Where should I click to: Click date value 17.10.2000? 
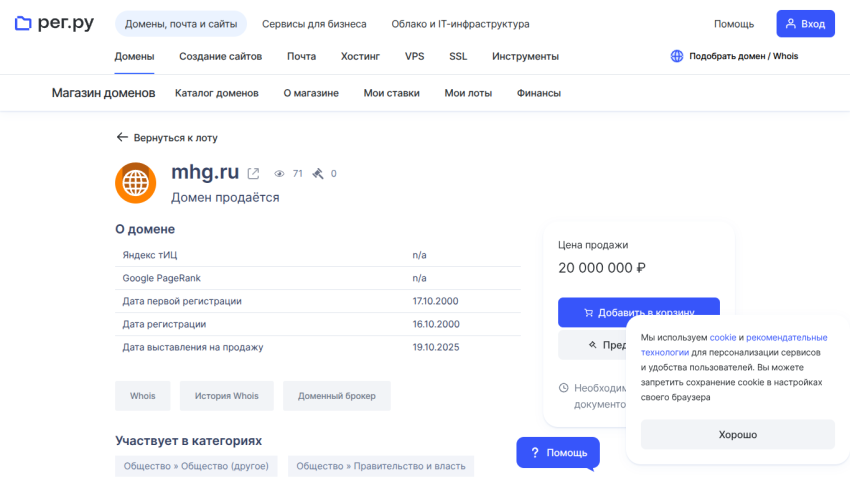435,301
